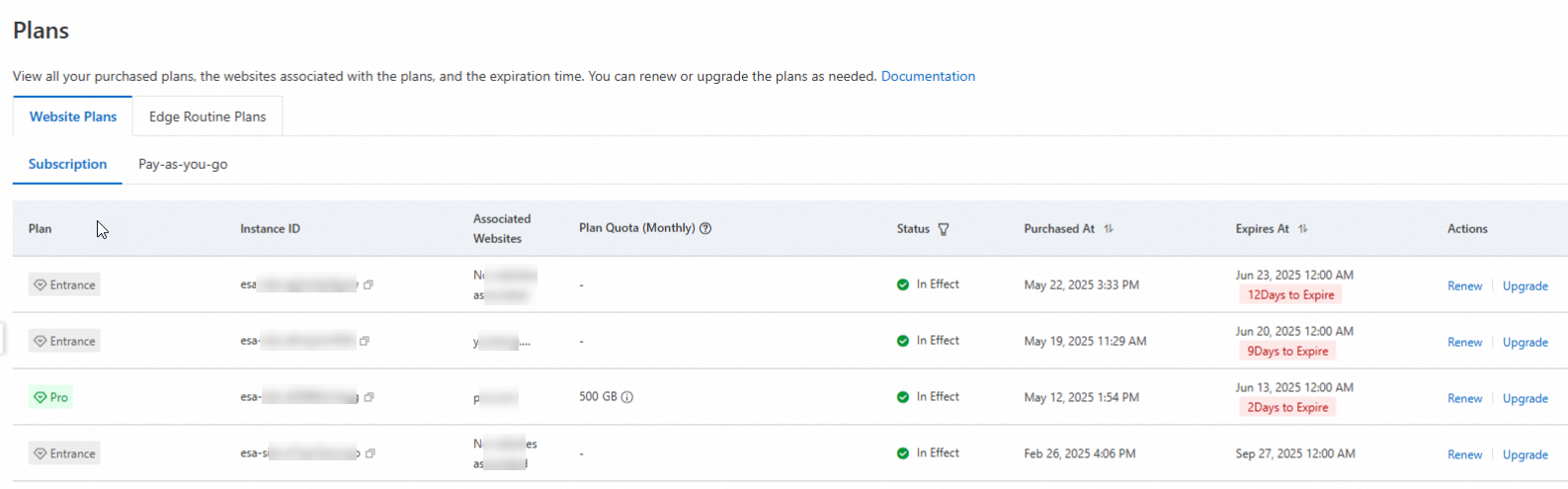Viewport: 1568px width, 489px height.
Task: Switch to Website Plans tab
Action: coord(73,117)
